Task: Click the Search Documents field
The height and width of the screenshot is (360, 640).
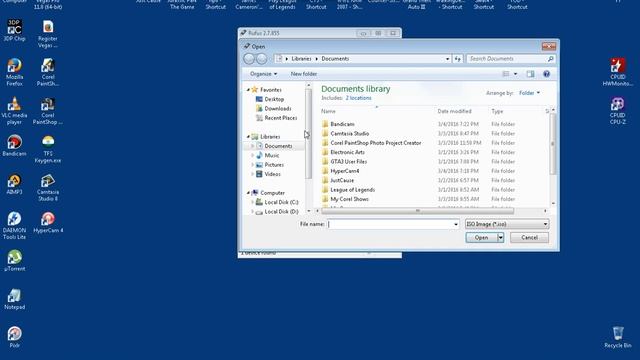Action: tap(507, 59)
